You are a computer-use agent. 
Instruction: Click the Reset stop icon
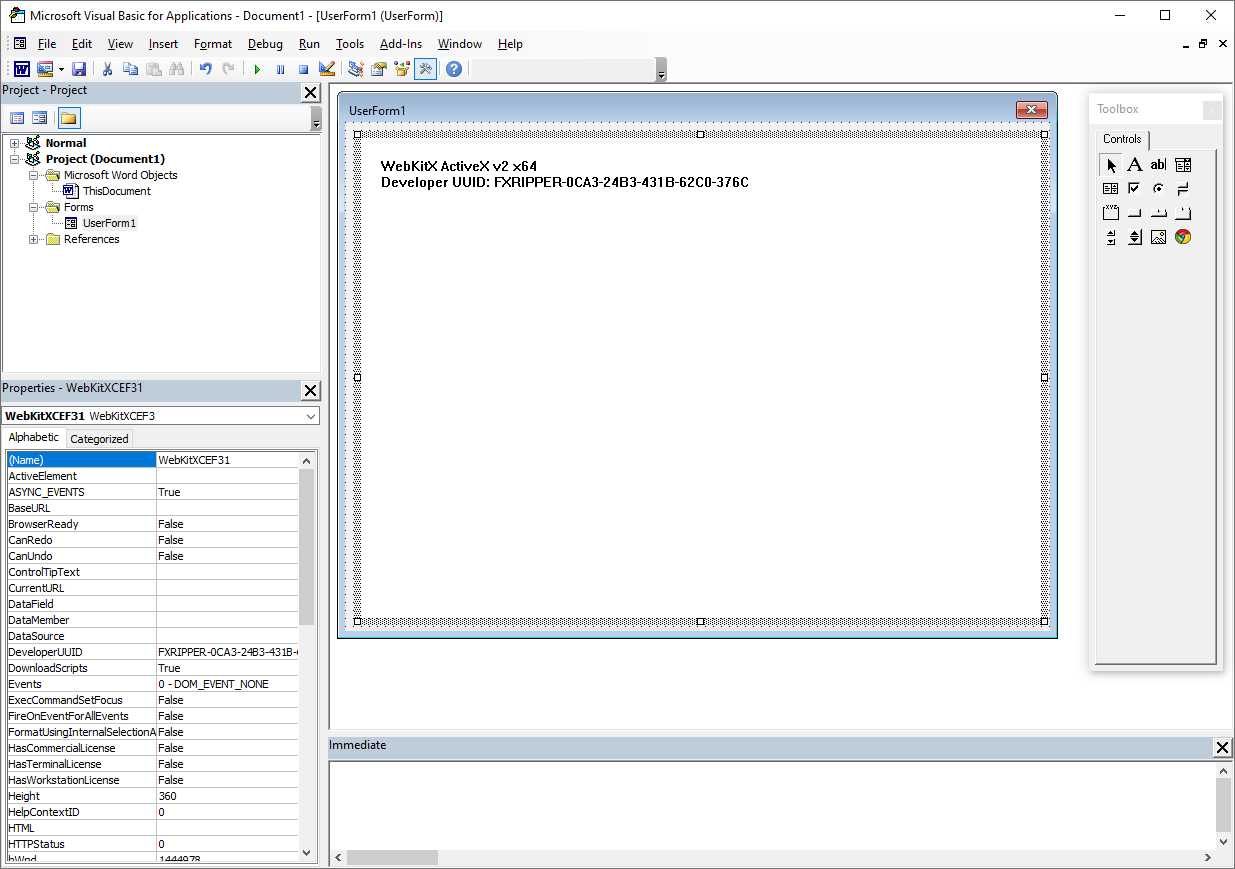pyautogui.click(x=303, y=69)
